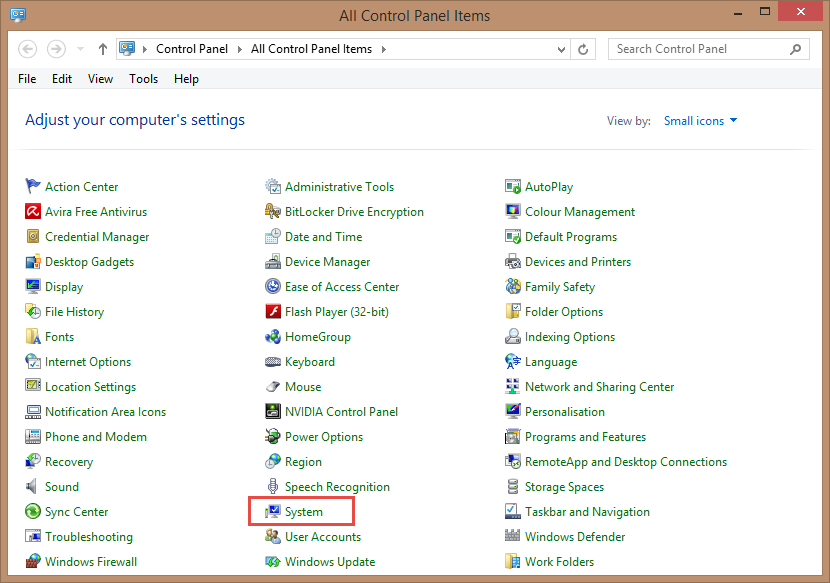This screenshot has width=830, height=583.
Task: Open the Help menu
Action: click(x=186, y=79)
